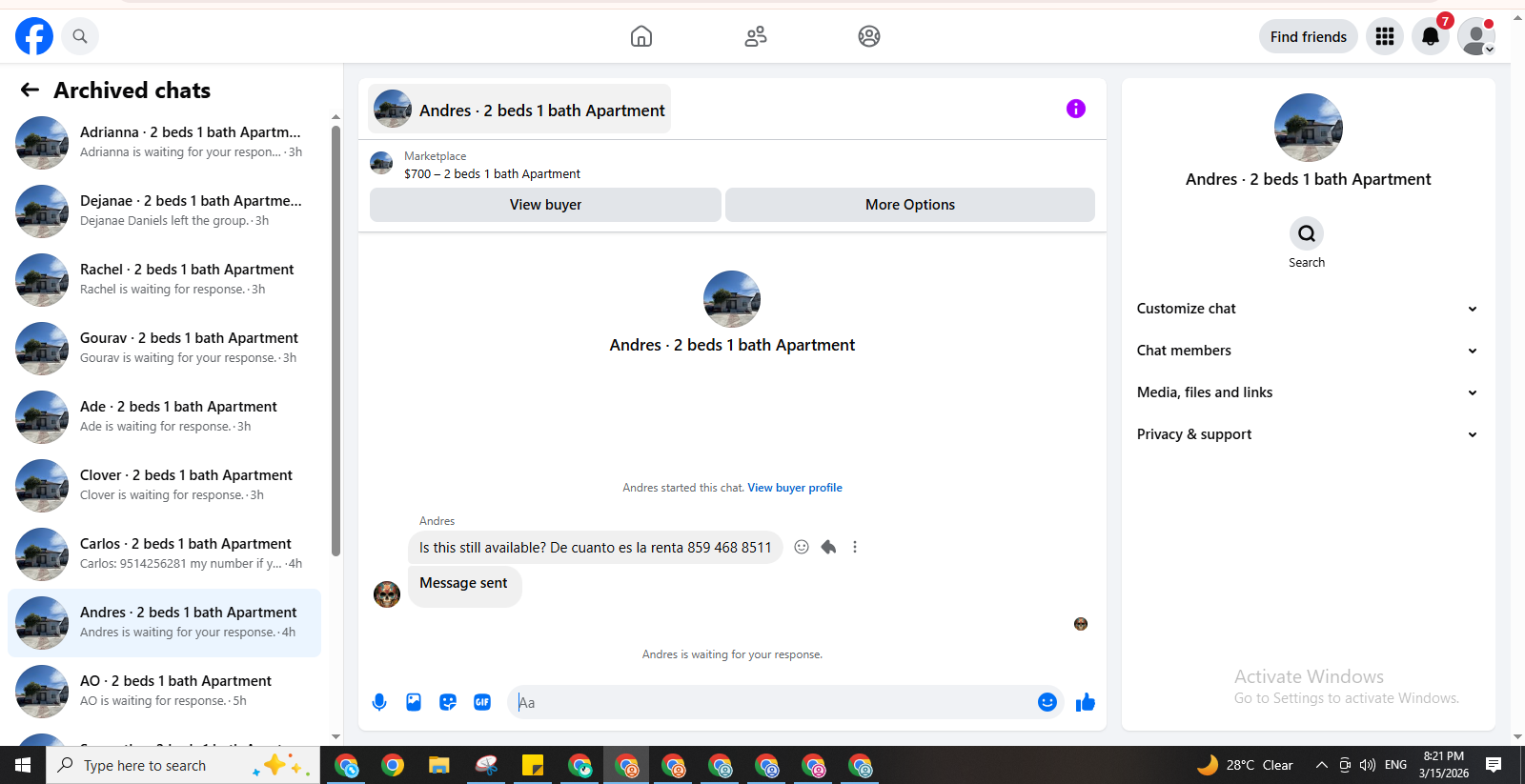This screenshot has width=1525, height=784.
Task: Click Find friends button
Action: pos(1309,36)
